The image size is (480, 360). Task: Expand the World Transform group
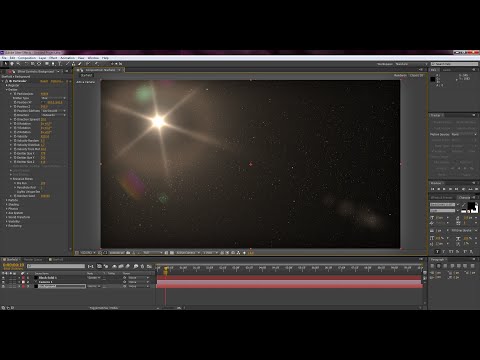(6, 217)
